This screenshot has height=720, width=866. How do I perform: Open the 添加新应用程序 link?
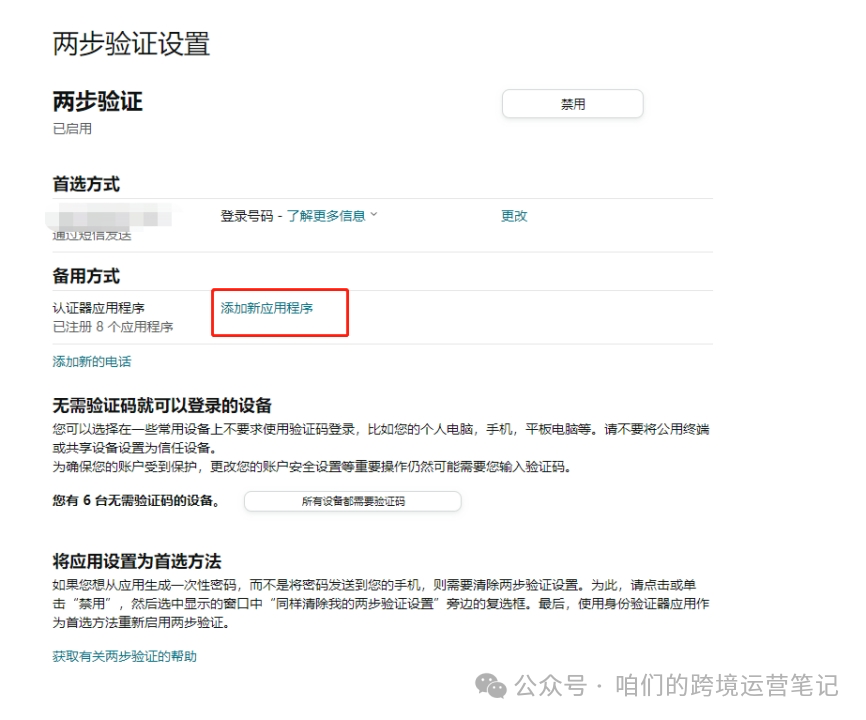[267, 308]
